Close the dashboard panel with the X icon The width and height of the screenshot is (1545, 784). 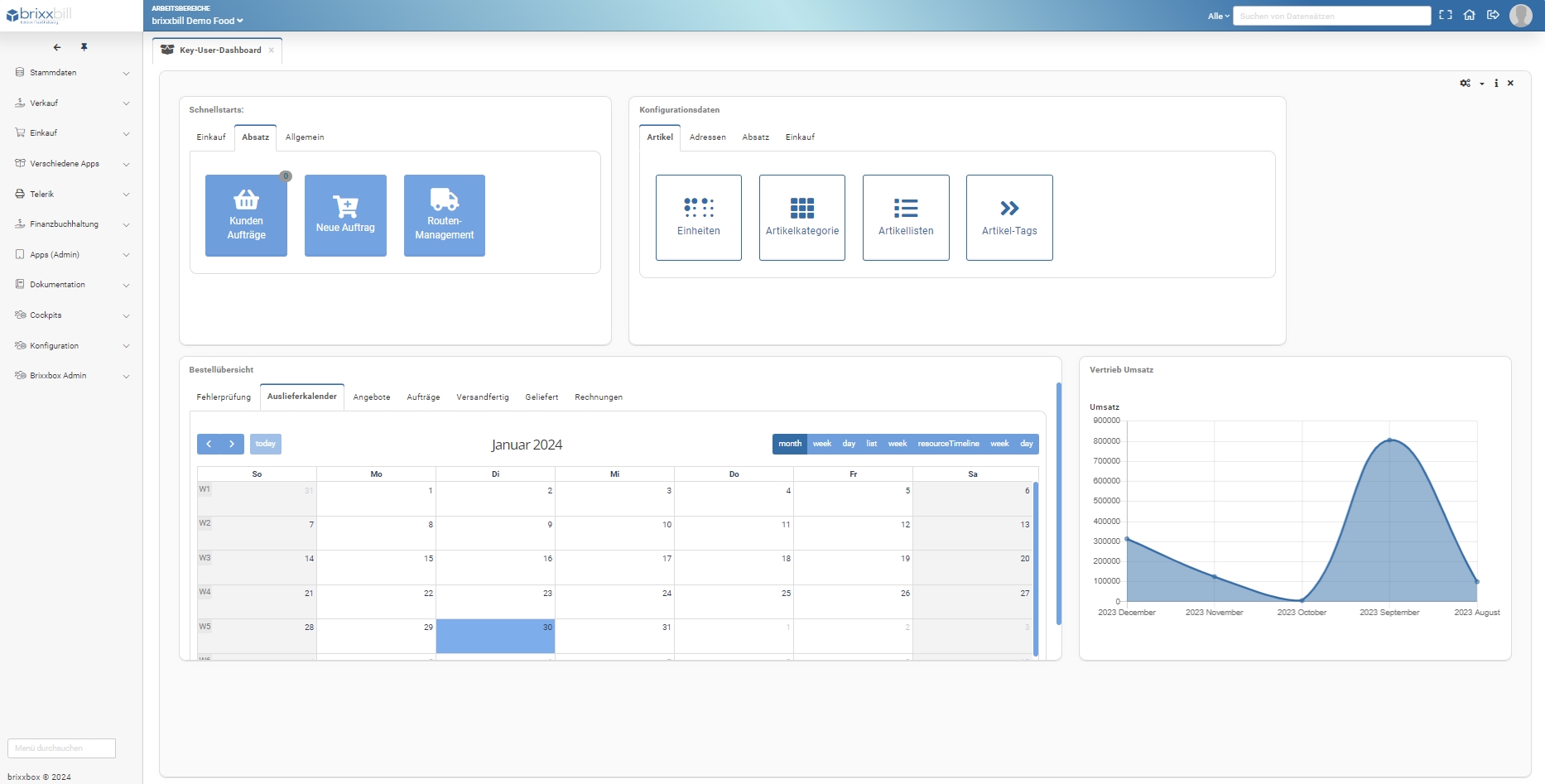(1511, 83)
